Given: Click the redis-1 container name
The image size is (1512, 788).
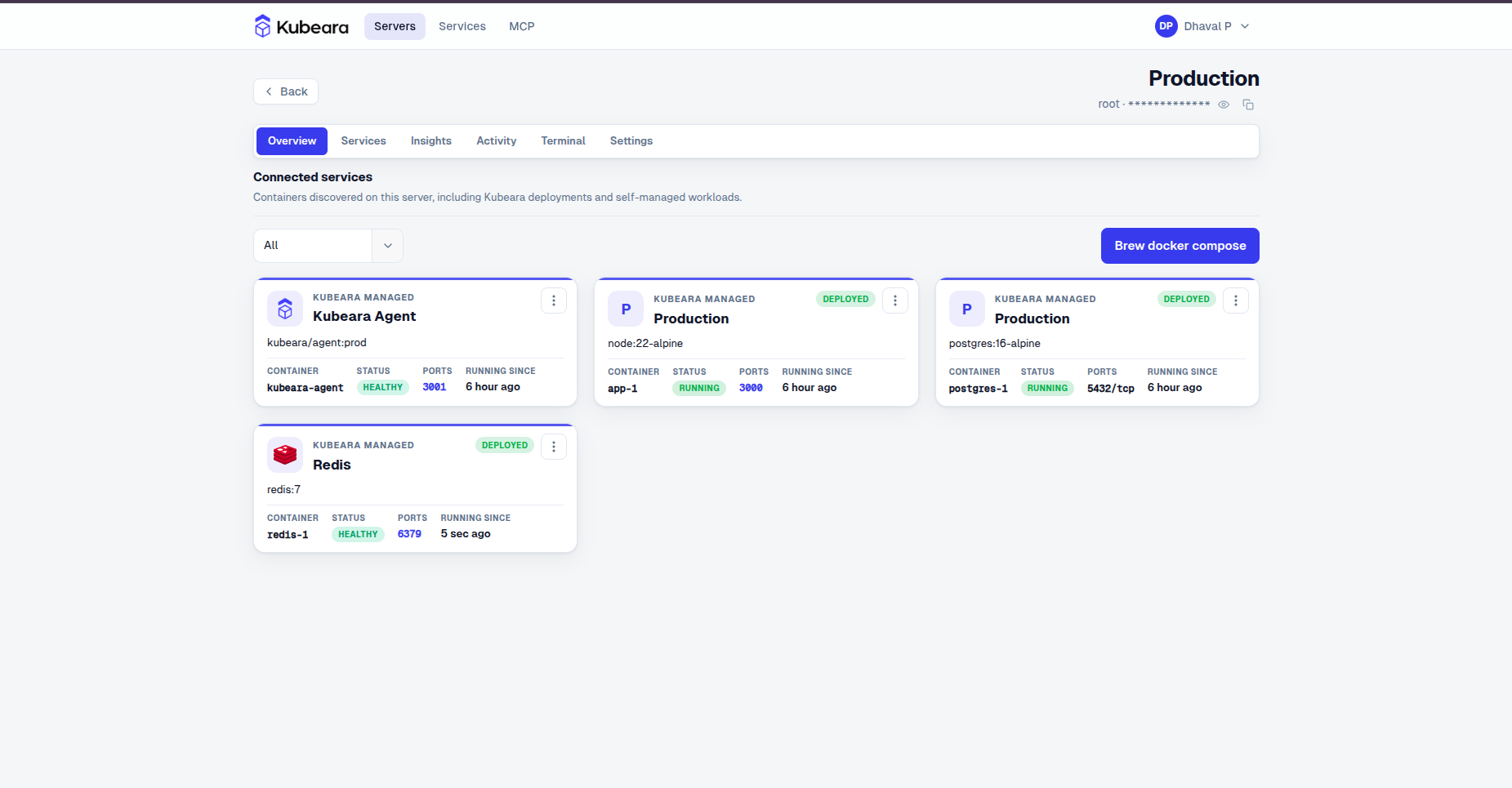Looking at the screenshot, I should coord(288,535).
